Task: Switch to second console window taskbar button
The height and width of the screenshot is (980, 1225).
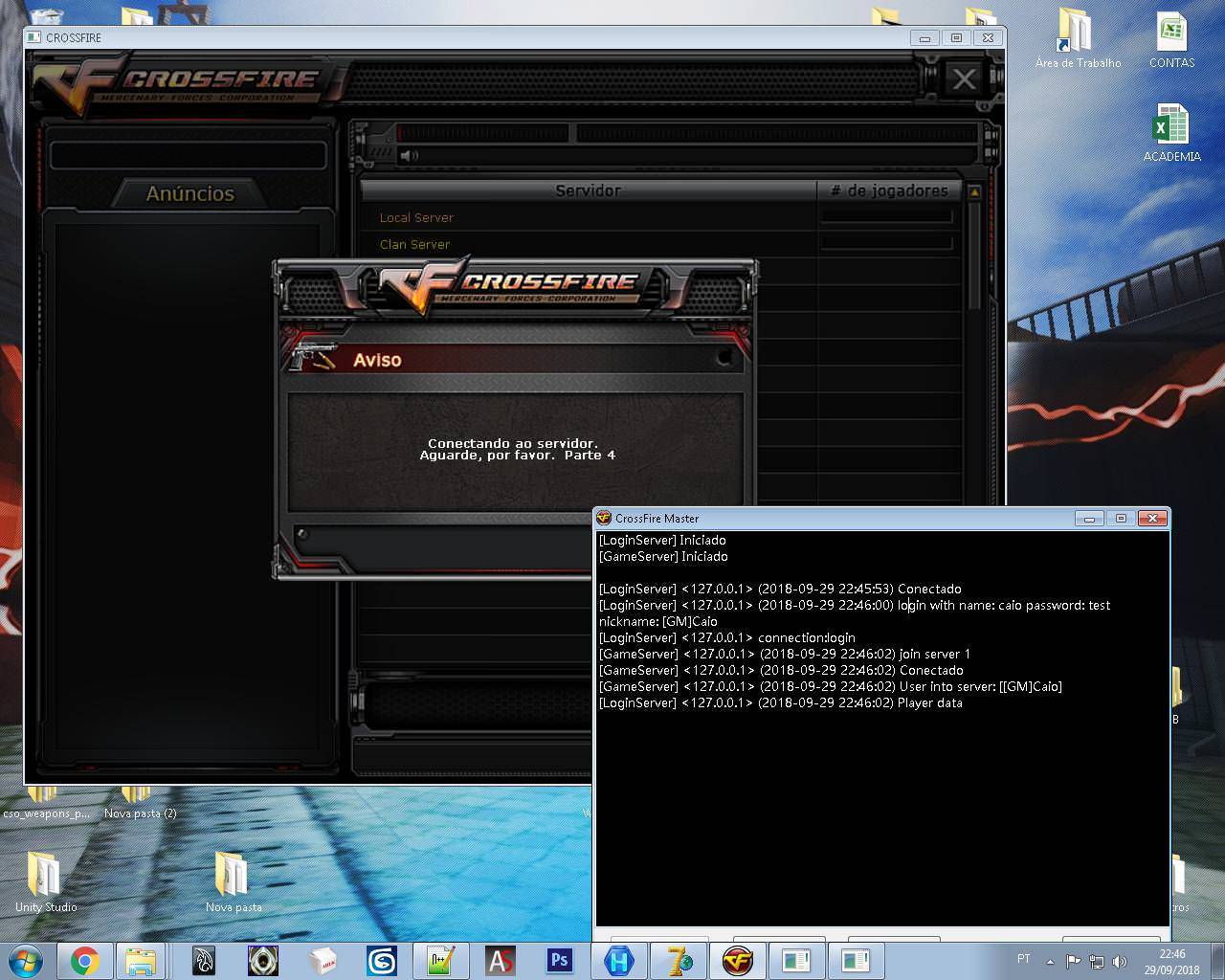Action: click(x=857, y=960)
